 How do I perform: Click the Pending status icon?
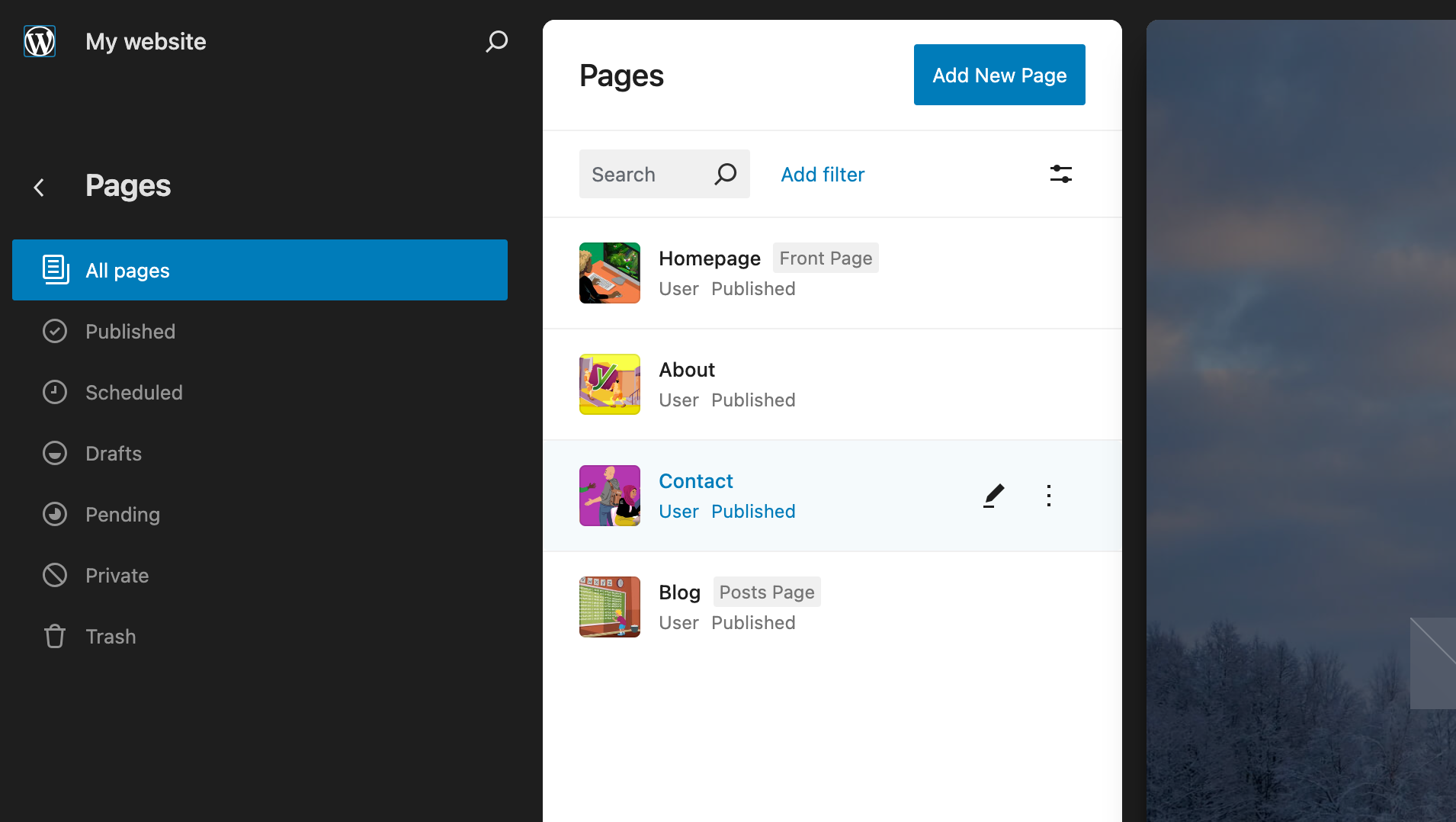pos(55,514)
